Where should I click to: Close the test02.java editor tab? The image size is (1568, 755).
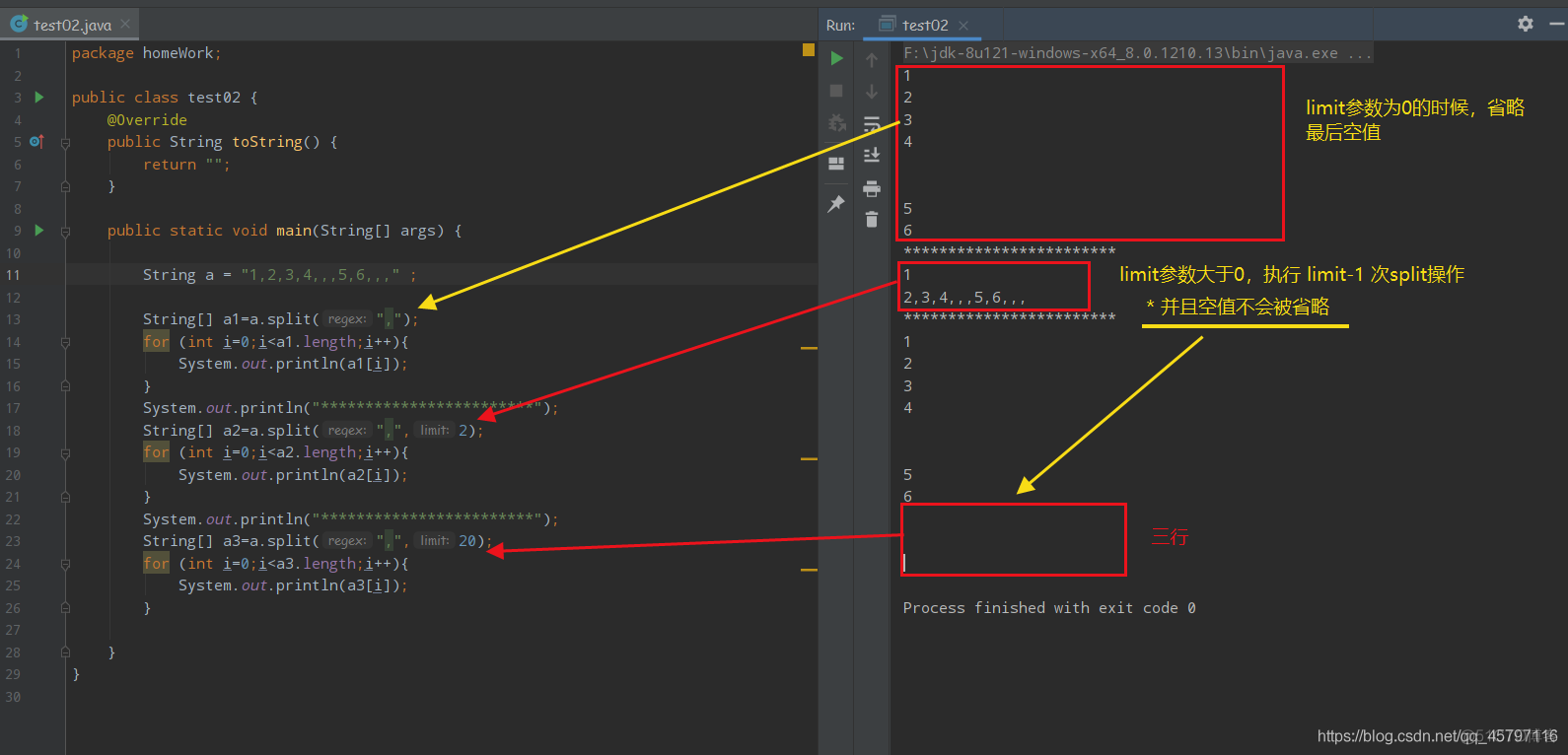pos(124,24)
